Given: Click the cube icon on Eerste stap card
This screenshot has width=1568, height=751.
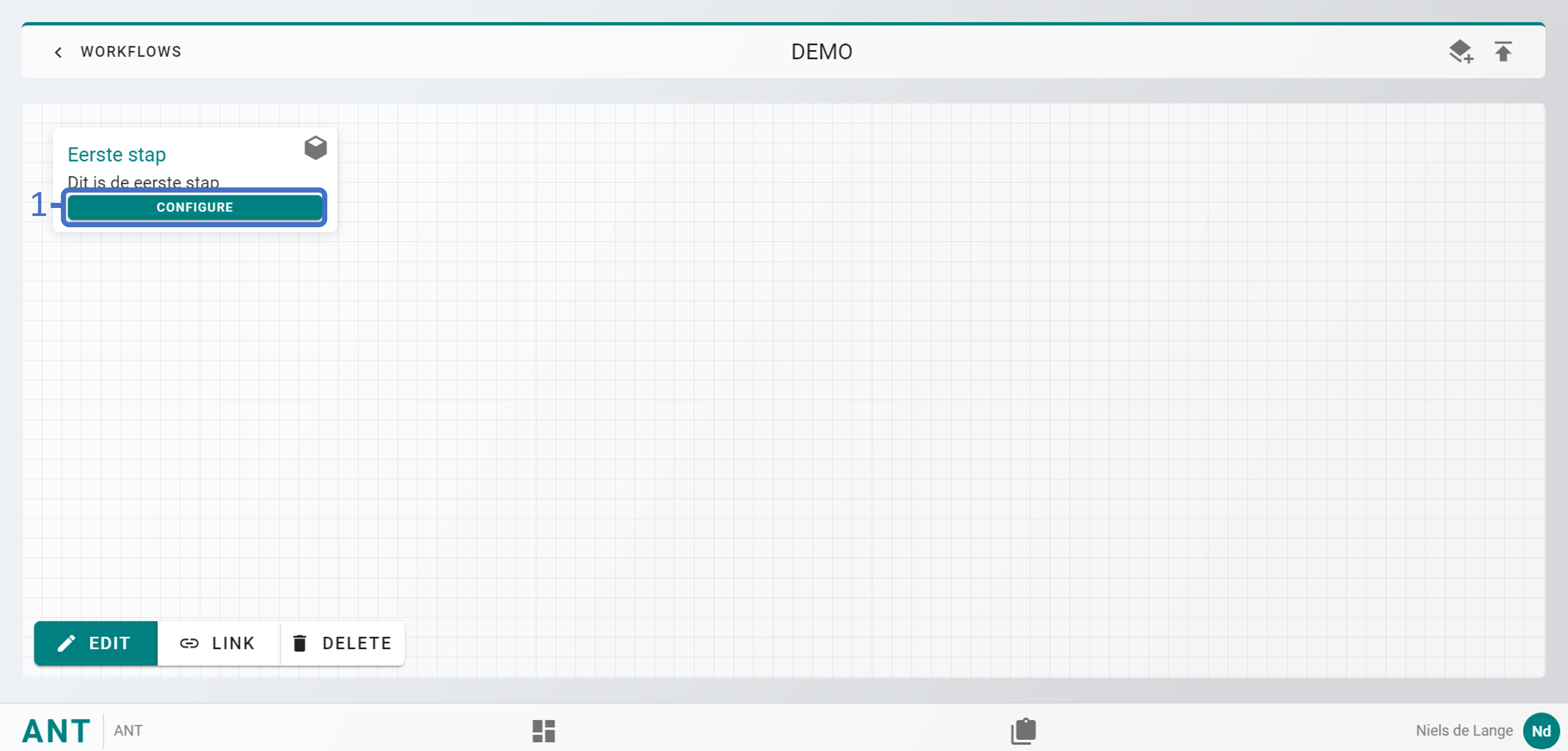Looking at the screenshot, I should coord(315,148).
